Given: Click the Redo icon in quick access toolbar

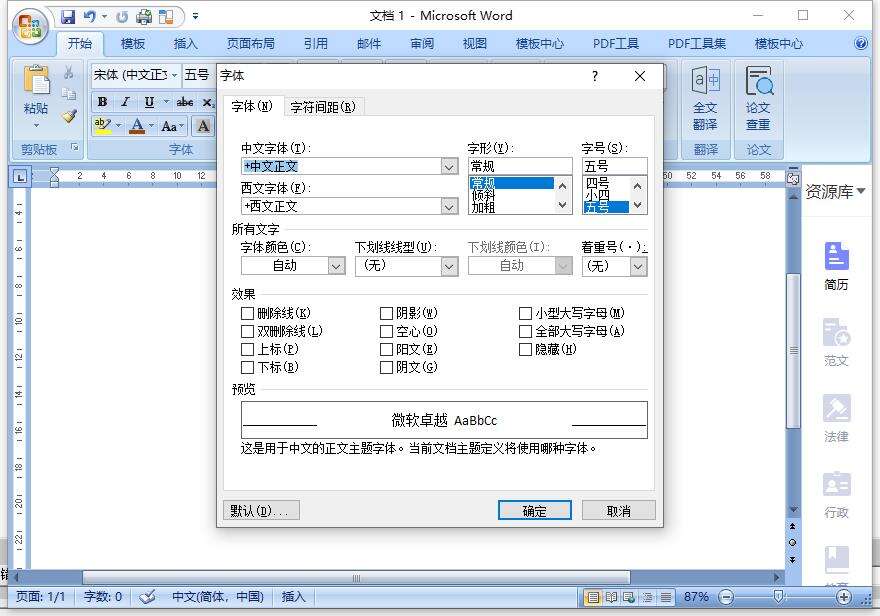Looking at the screenshot, I should pyautogui.click(x=122, y=17).
